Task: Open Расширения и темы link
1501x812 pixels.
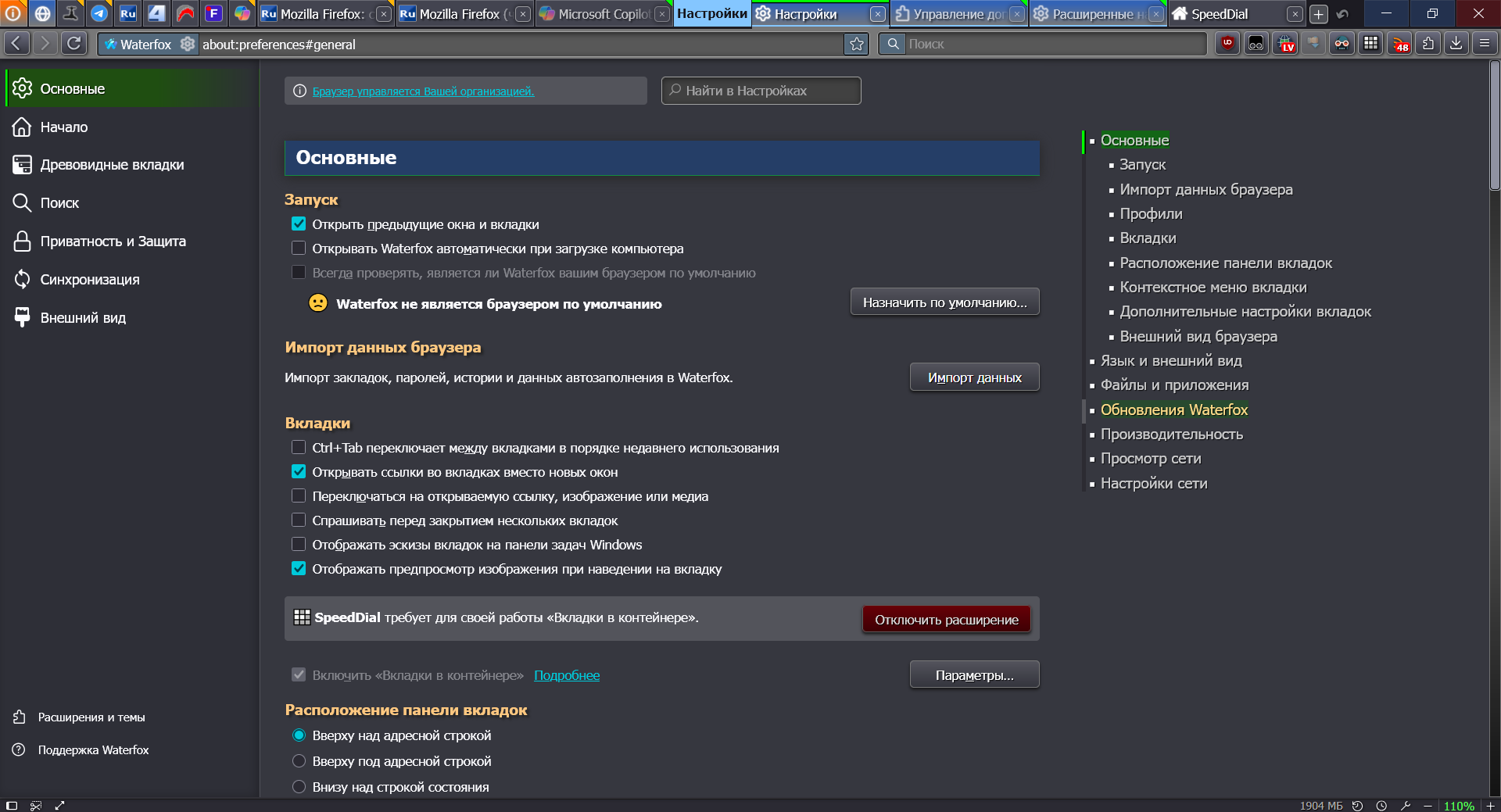Action: click(91, 717)
